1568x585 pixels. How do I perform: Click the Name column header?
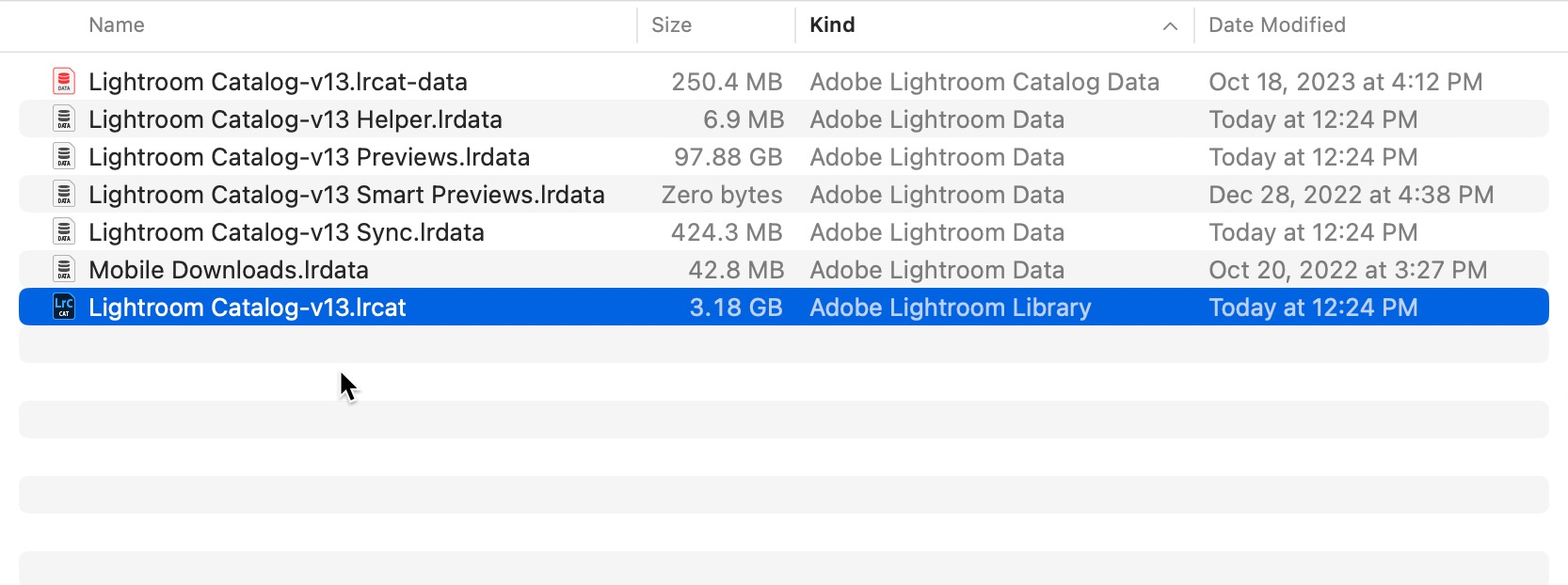(117, 25)
